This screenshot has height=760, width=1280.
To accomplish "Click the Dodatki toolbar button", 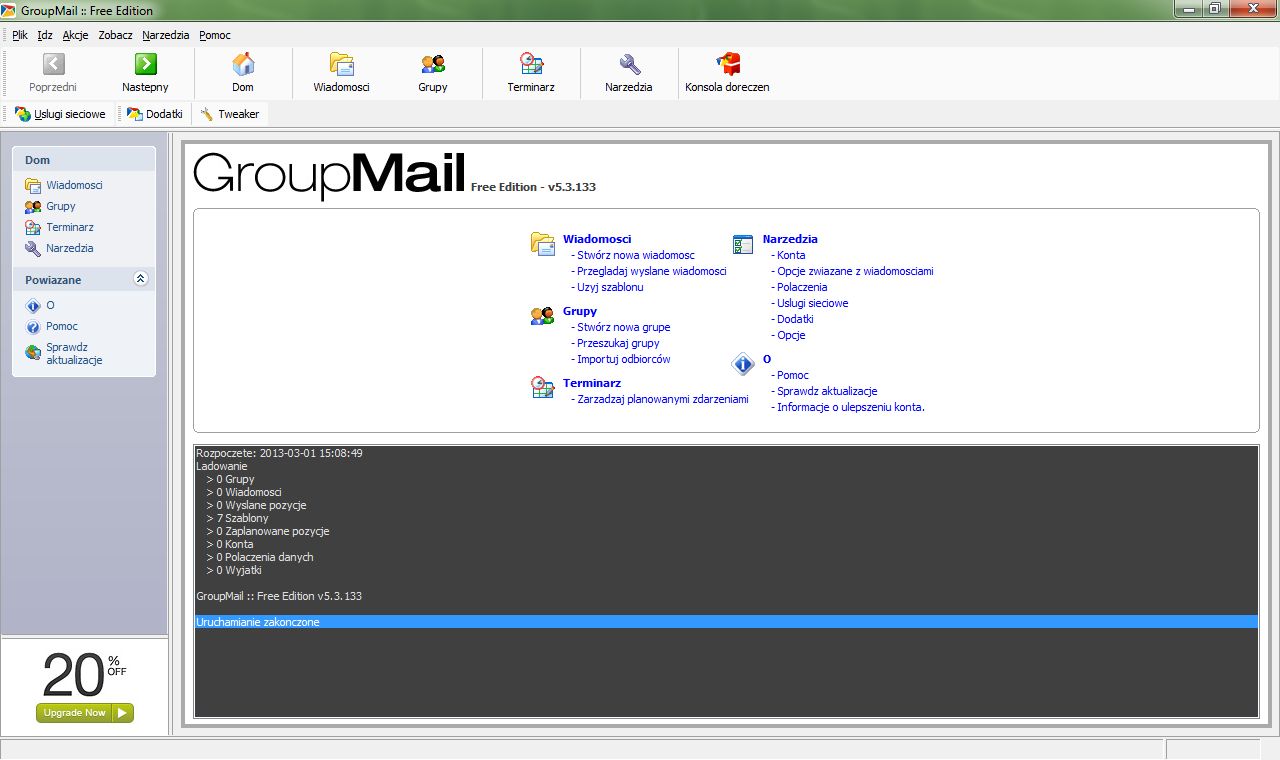I will (x=155, y=114).
